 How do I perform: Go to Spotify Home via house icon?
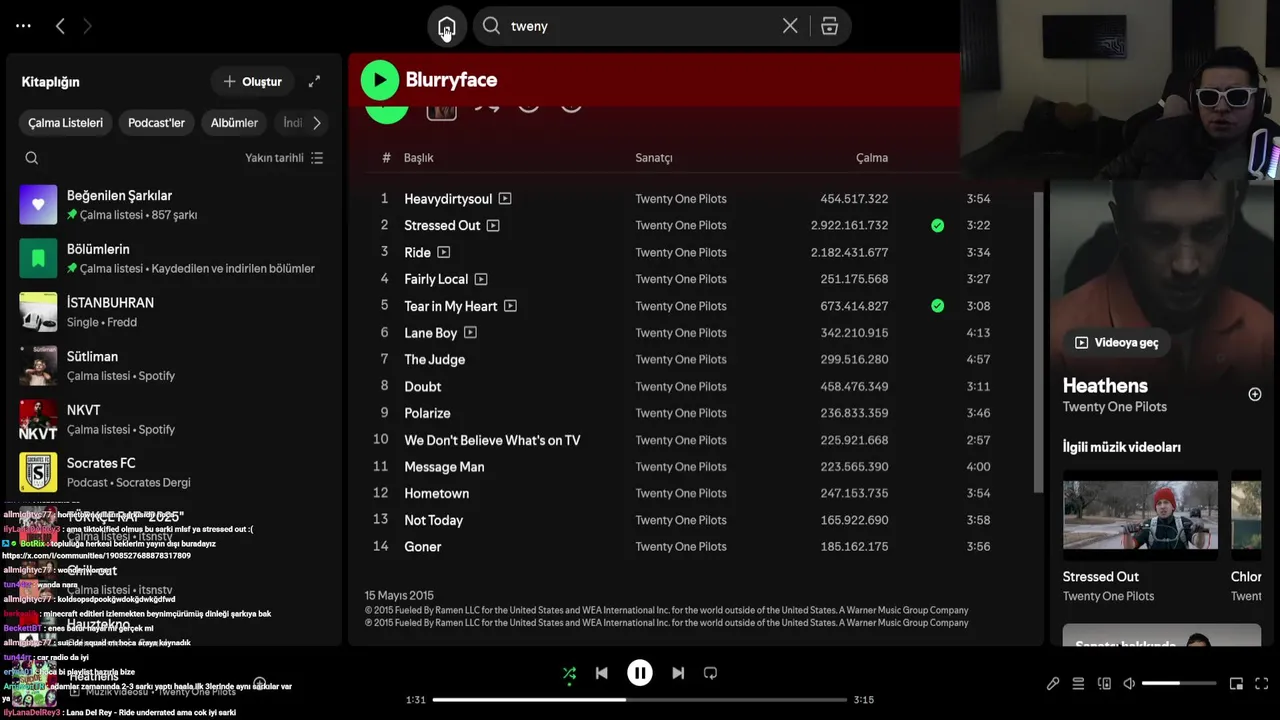pyautogui.click(x=446, y=27)
